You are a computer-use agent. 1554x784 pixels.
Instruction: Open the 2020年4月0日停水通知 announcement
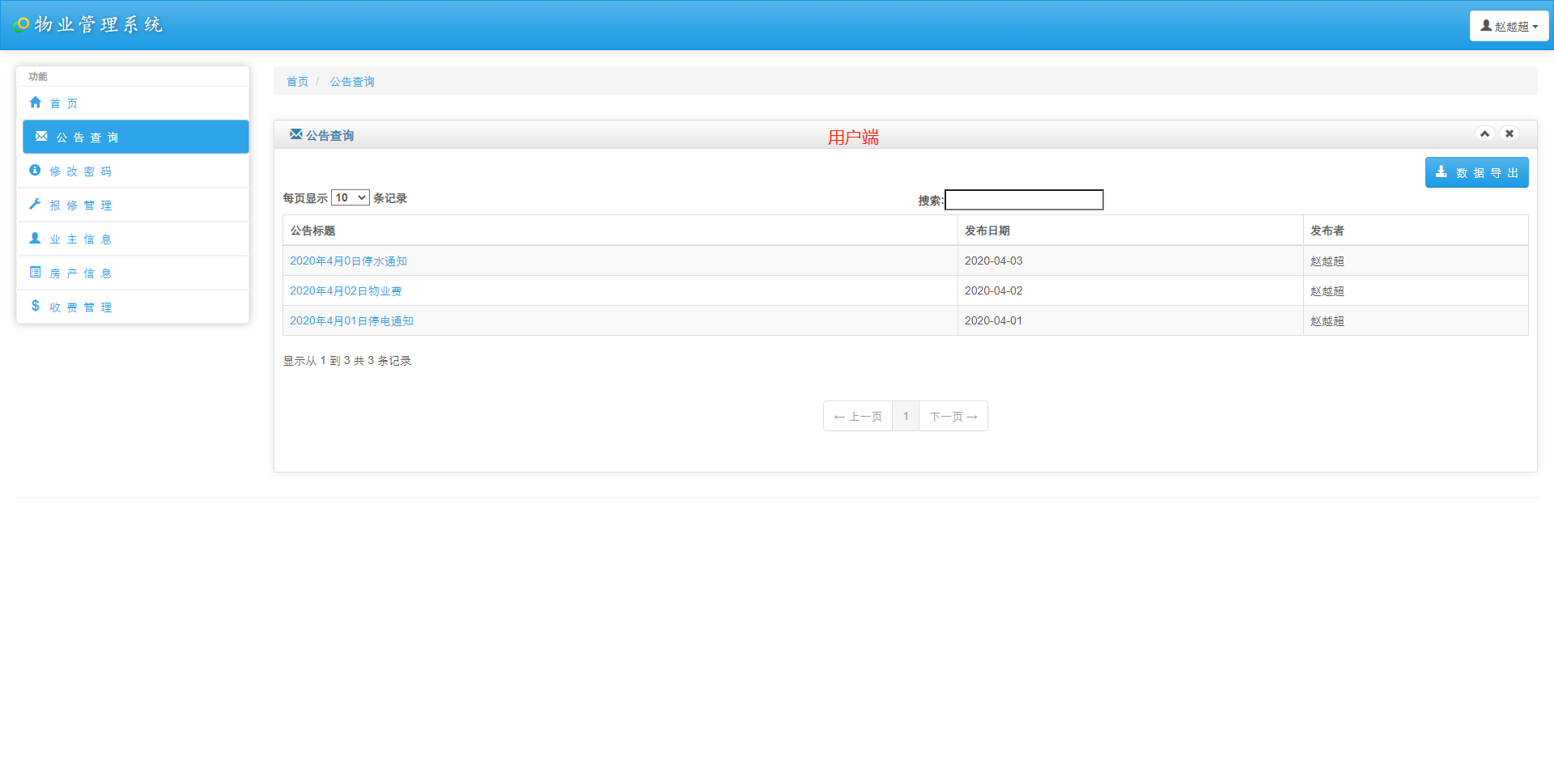pos(348,261)
